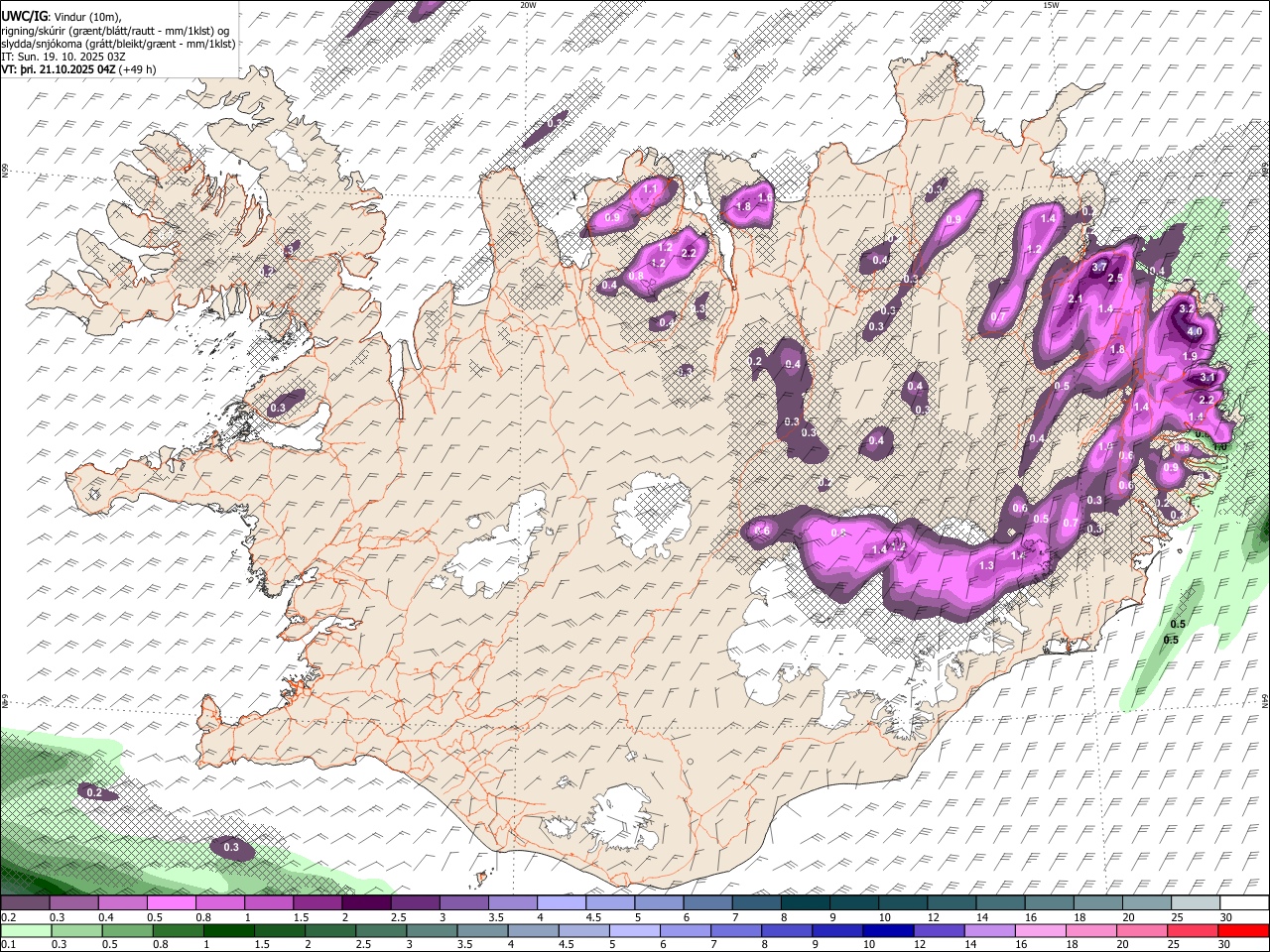Click the IT: Sun. 19. 10. 2025 03Z line

click(x=63, y=57)
